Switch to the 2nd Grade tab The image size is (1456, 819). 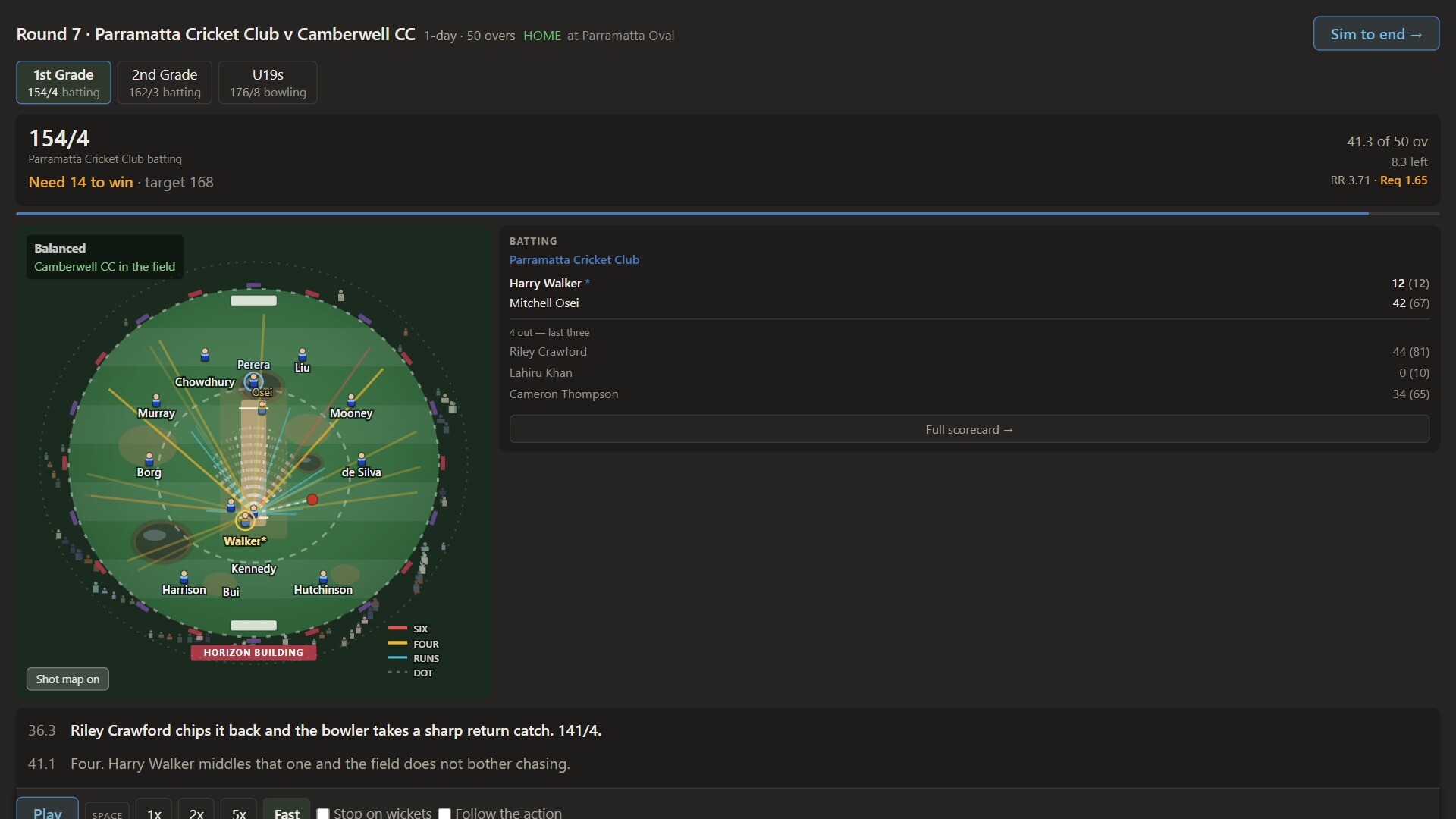(x=165, y=83)
